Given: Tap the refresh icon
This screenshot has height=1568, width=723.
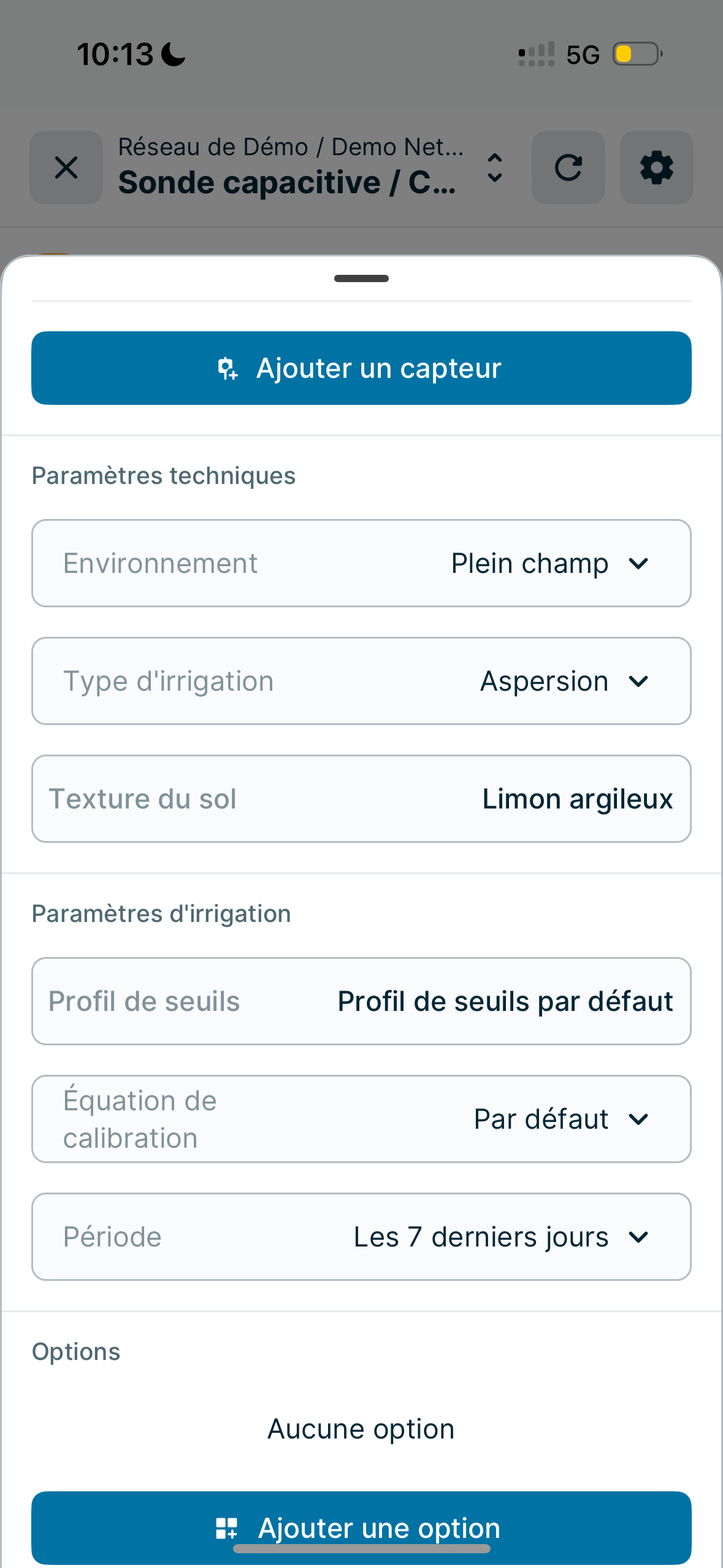Looking at the screenshot, I should (568, 167).
